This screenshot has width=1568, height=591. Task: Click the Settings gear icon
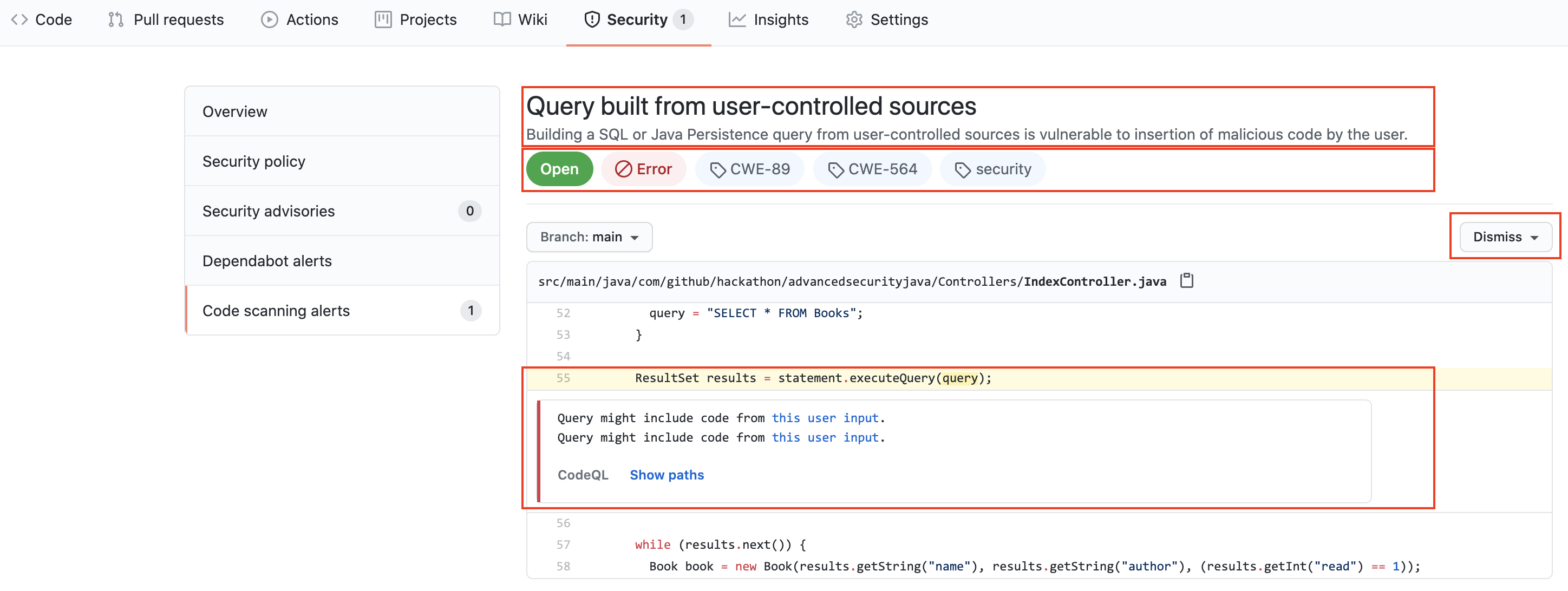854,19
